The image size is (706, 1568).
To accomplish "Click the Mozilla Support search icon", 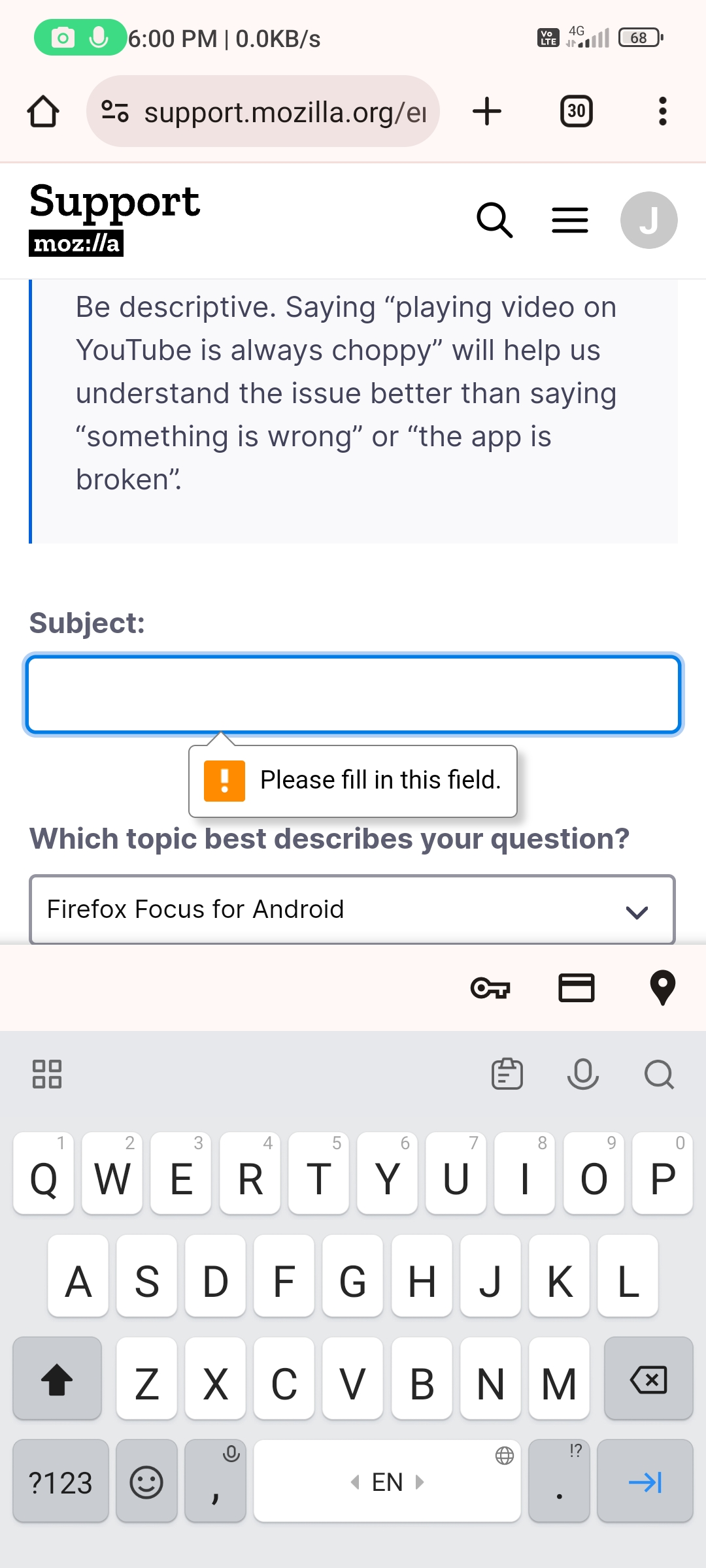I will pyautogui.click(x=495, y=220).
